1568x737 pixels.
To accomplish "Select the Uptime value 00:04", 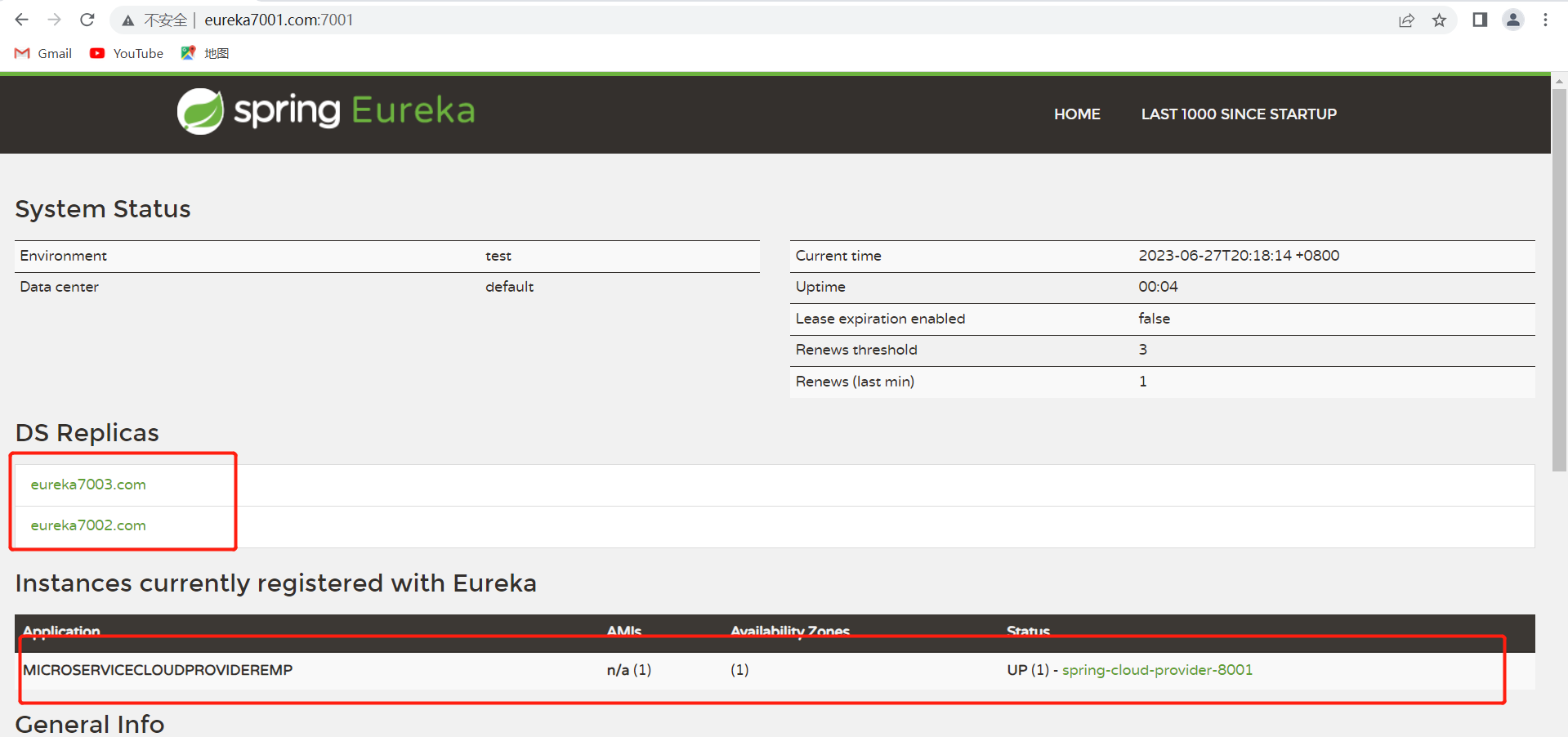I will tap(1158, 287).
